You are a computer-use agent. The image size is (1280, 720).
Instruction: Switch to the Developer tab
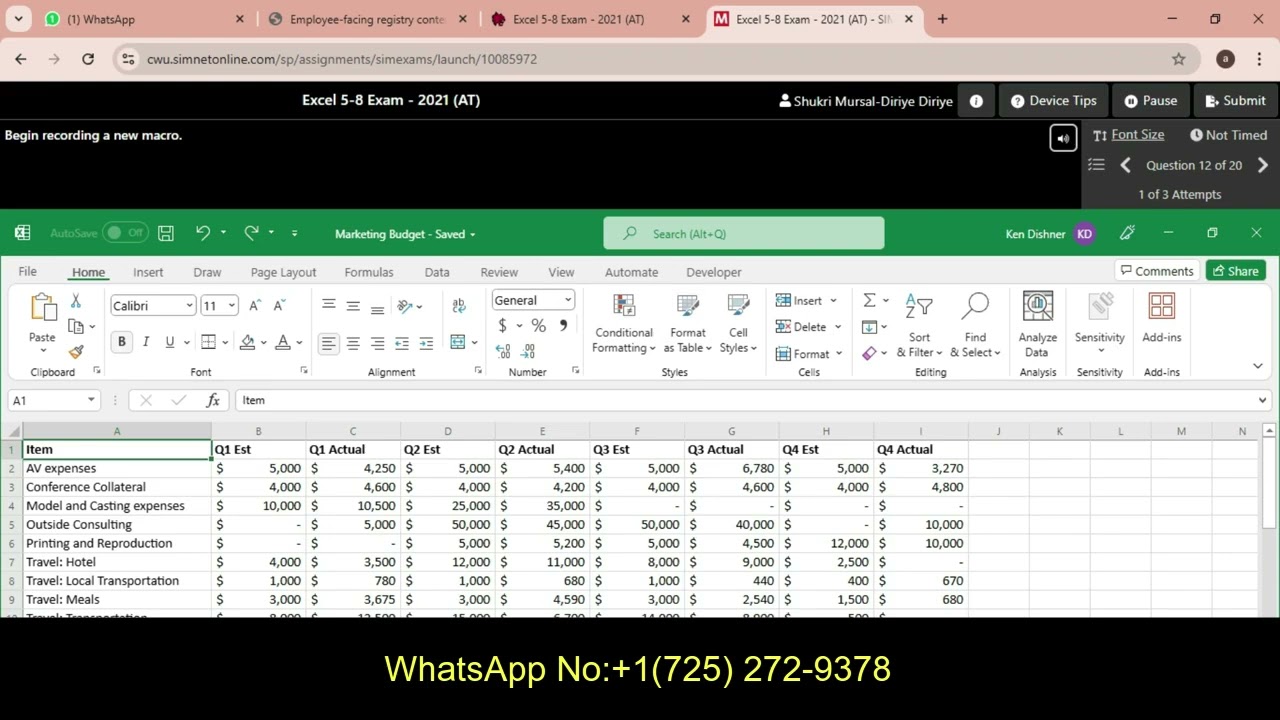tap(714, 272)
